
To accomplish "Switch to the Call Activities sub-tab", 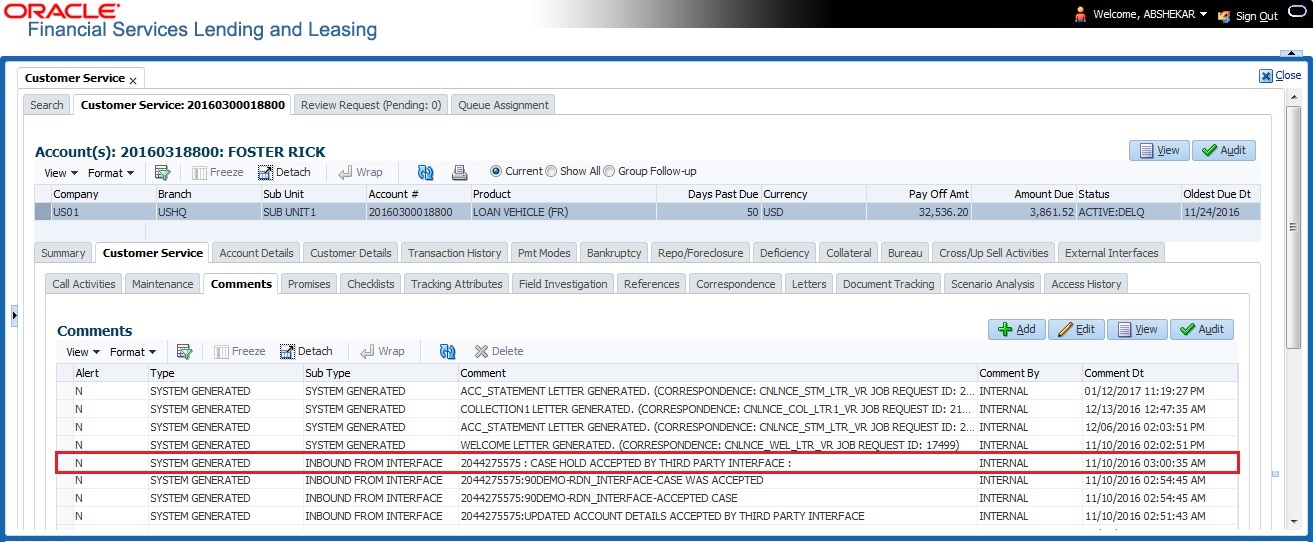I will [x=84, y=284].
